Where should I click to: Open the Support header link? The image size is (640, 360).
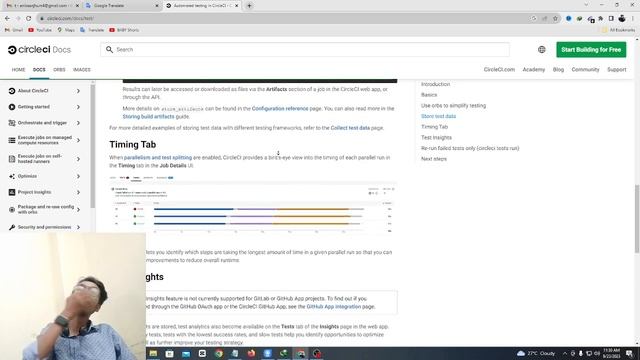pyautogui.click(x=616, y=70)
